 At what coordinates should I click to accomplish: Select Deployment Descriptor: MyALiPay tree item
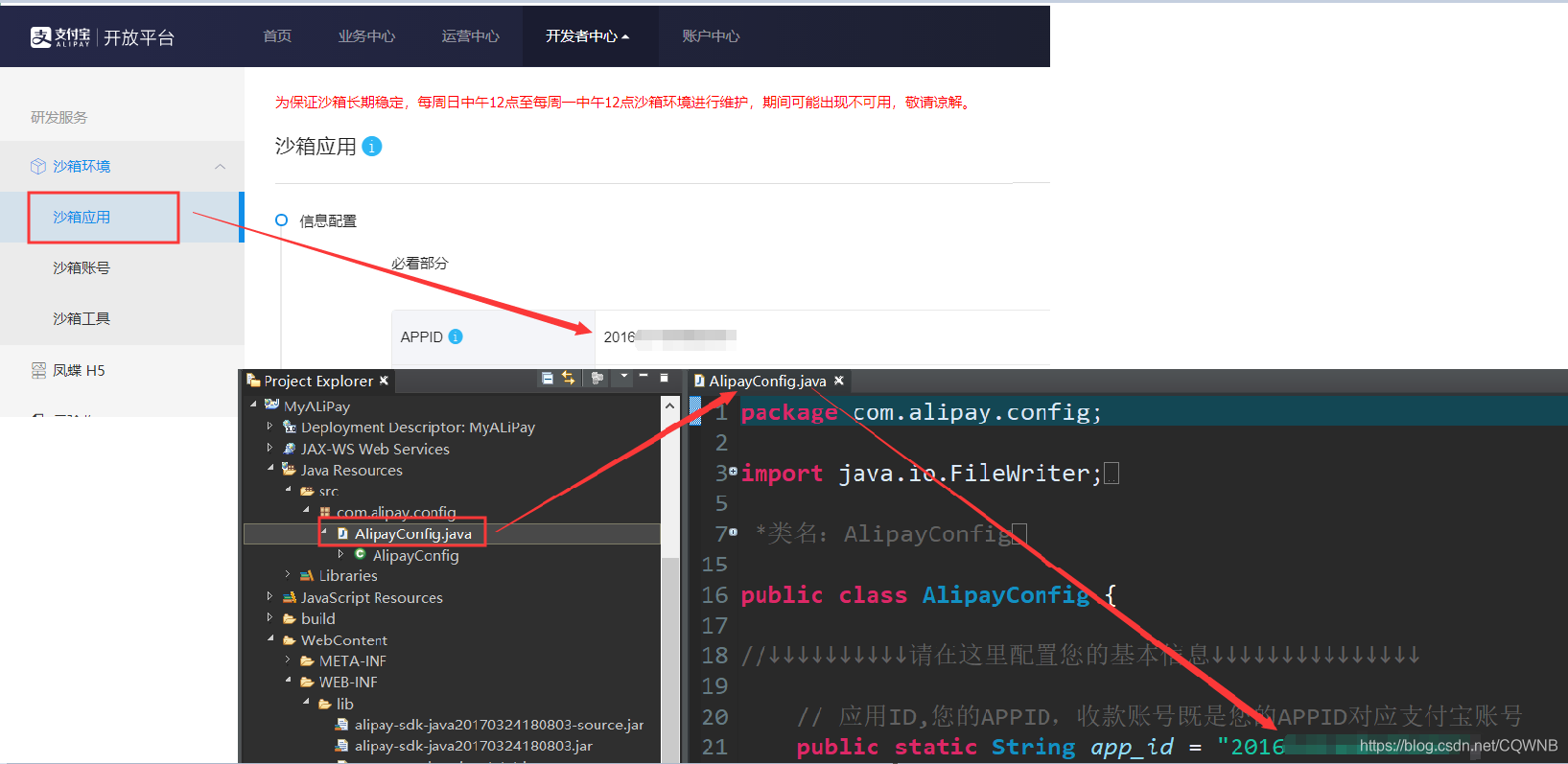[418, 428]
